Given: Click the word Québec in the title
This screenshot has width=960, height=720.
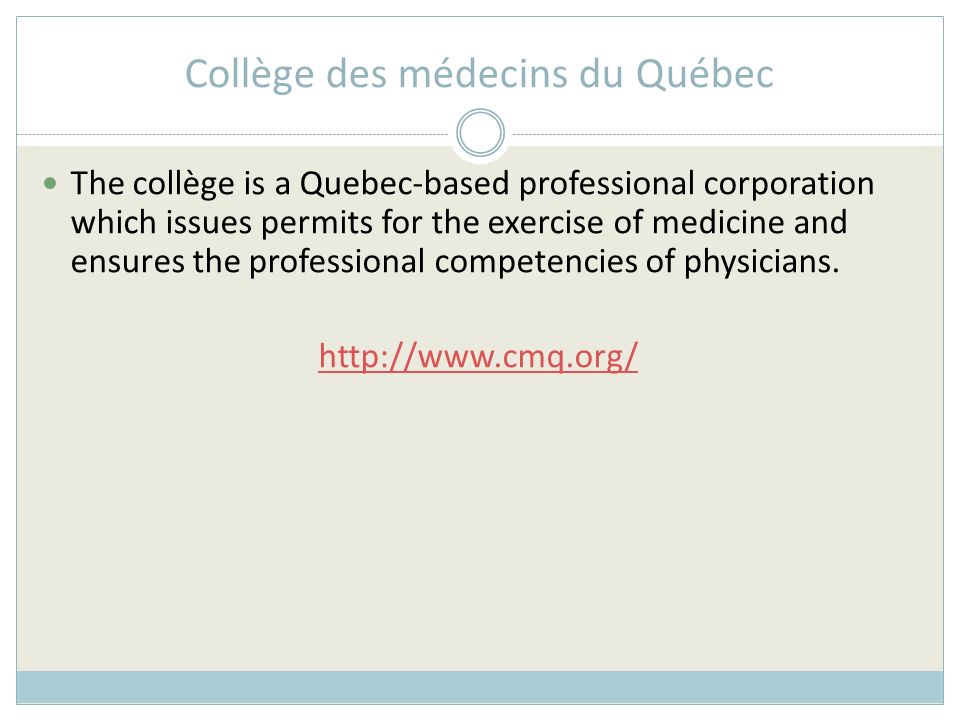Looking at the screenshot, I should 705,74.
